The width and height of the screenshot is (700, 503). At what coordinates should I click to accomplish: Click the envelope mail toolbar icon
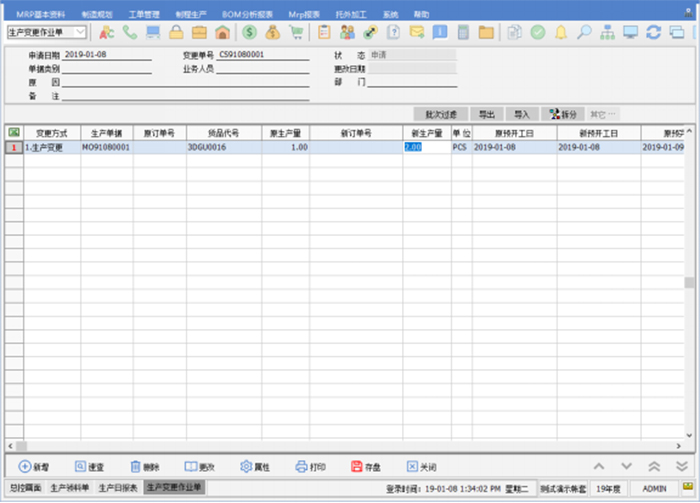tap(416, 32)
